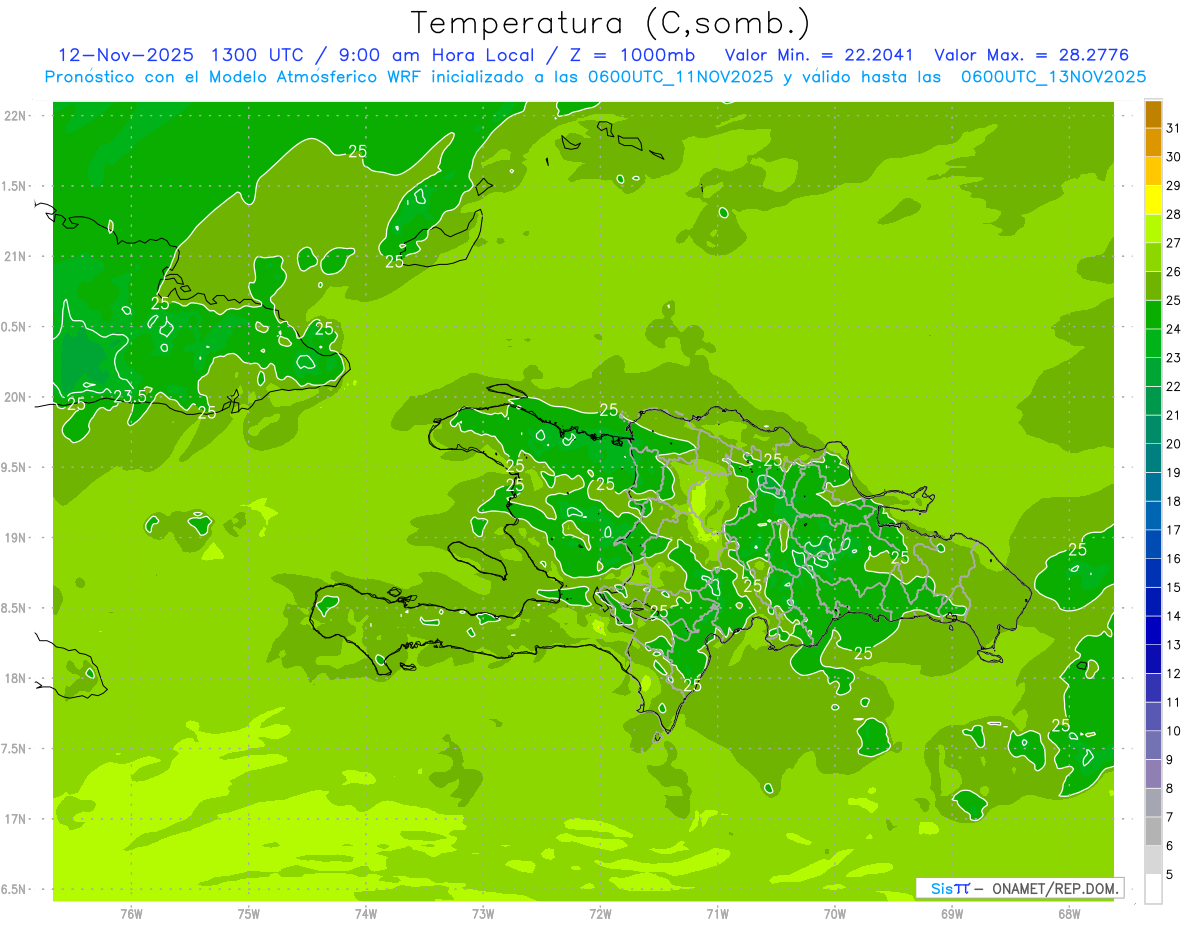Click the '21N' latitude axis label
1200x927 pixels.
[x=15, y=256]
